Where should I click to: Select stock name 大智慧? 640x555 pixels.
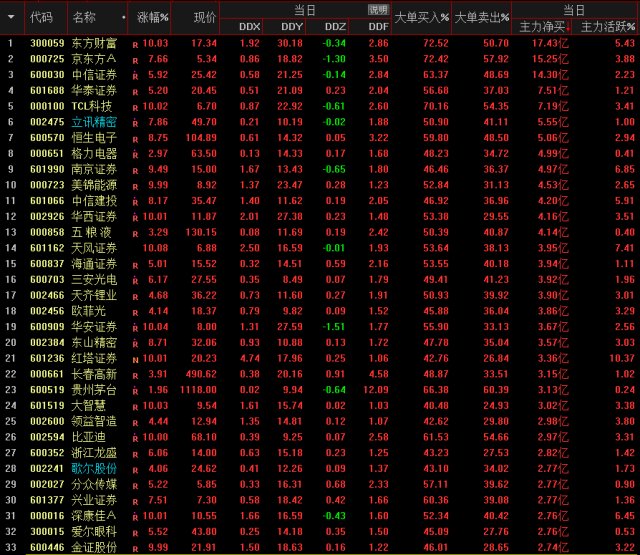click(x=89, y=406)
